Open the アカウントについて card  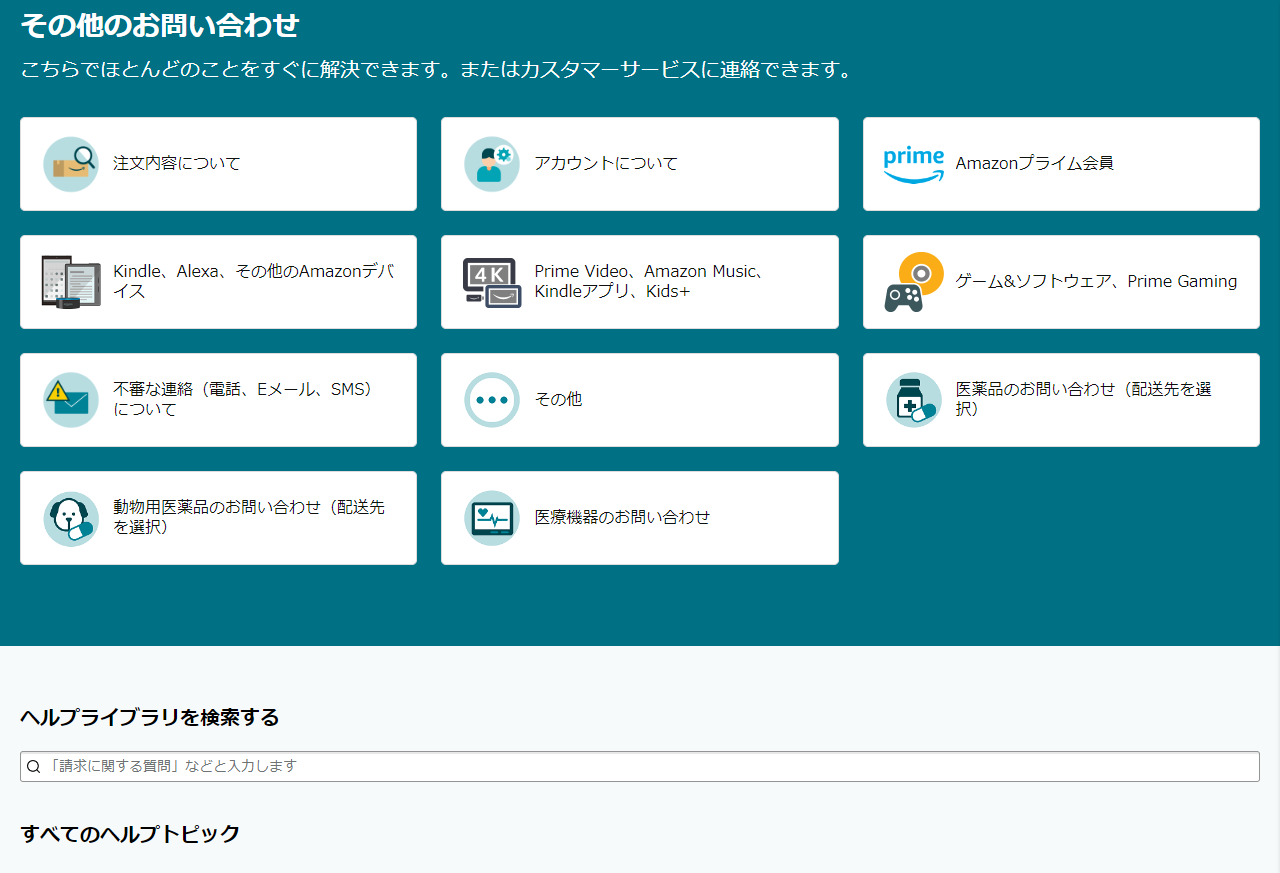pyautogui.click(x=640, y=164)
